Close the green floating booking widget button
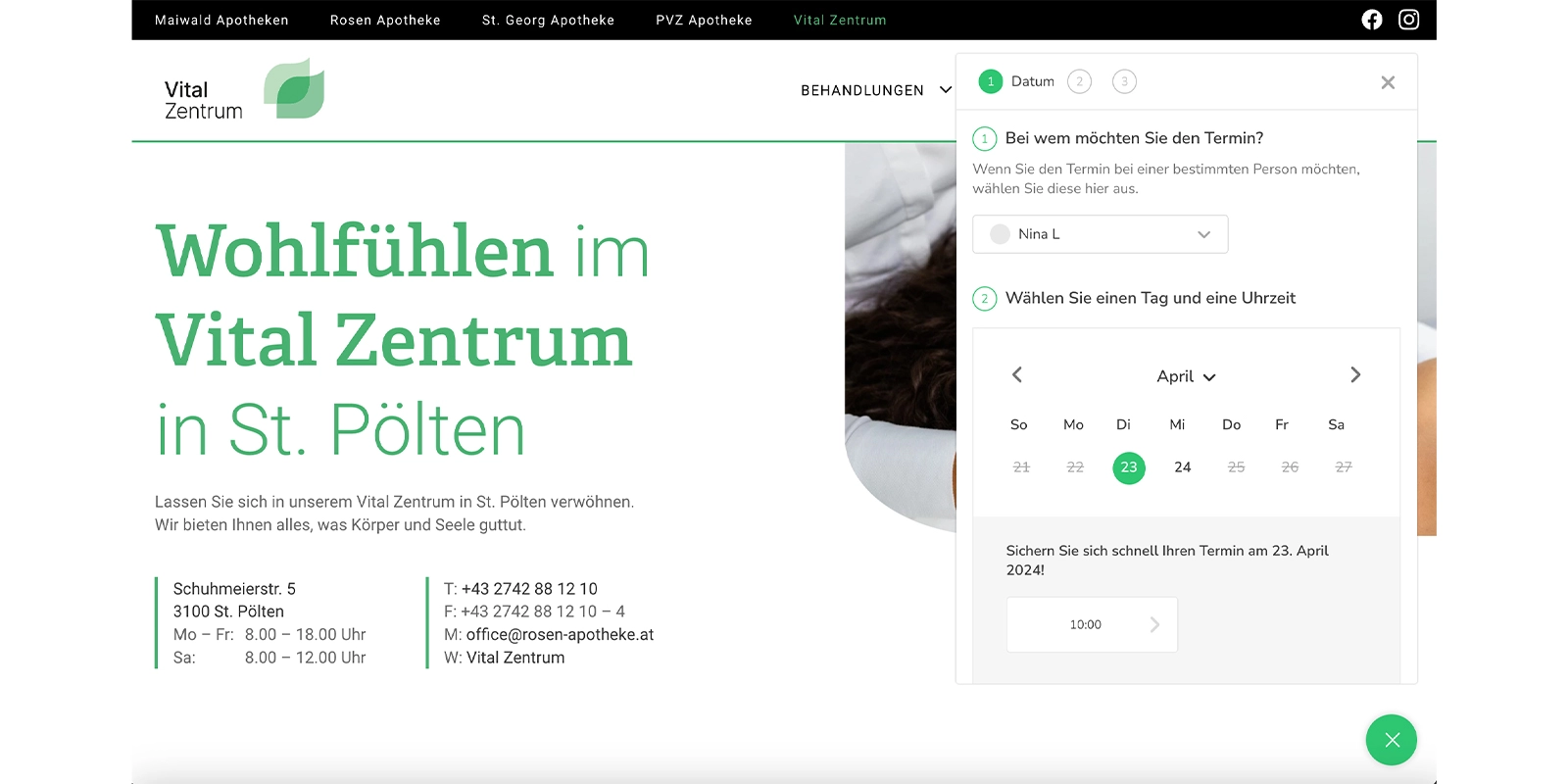 pyautogui.click(x=1392, y=740)
